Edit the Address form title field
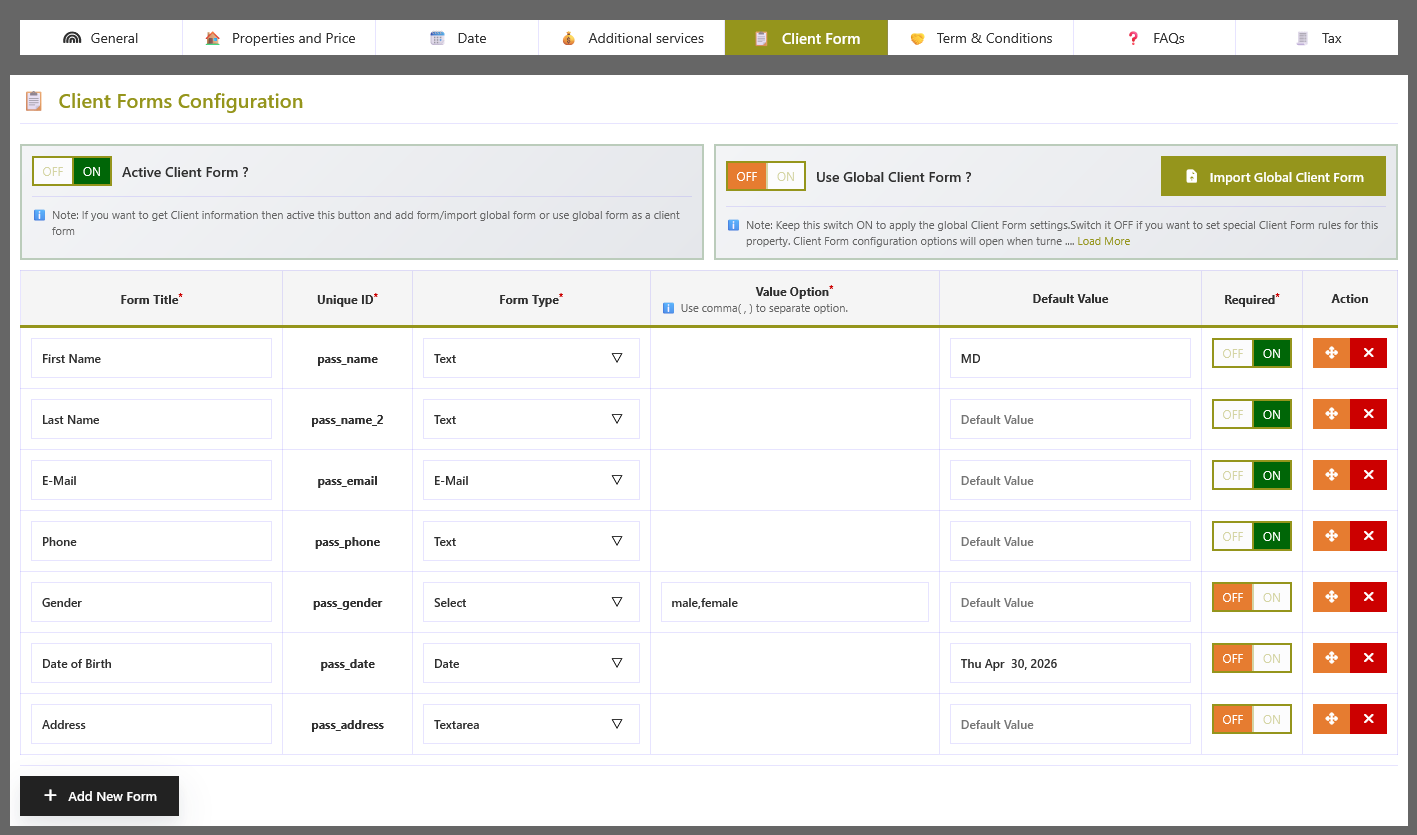Image resolution: width=1417 pixels, height=835 pixels. coord(151,724)
